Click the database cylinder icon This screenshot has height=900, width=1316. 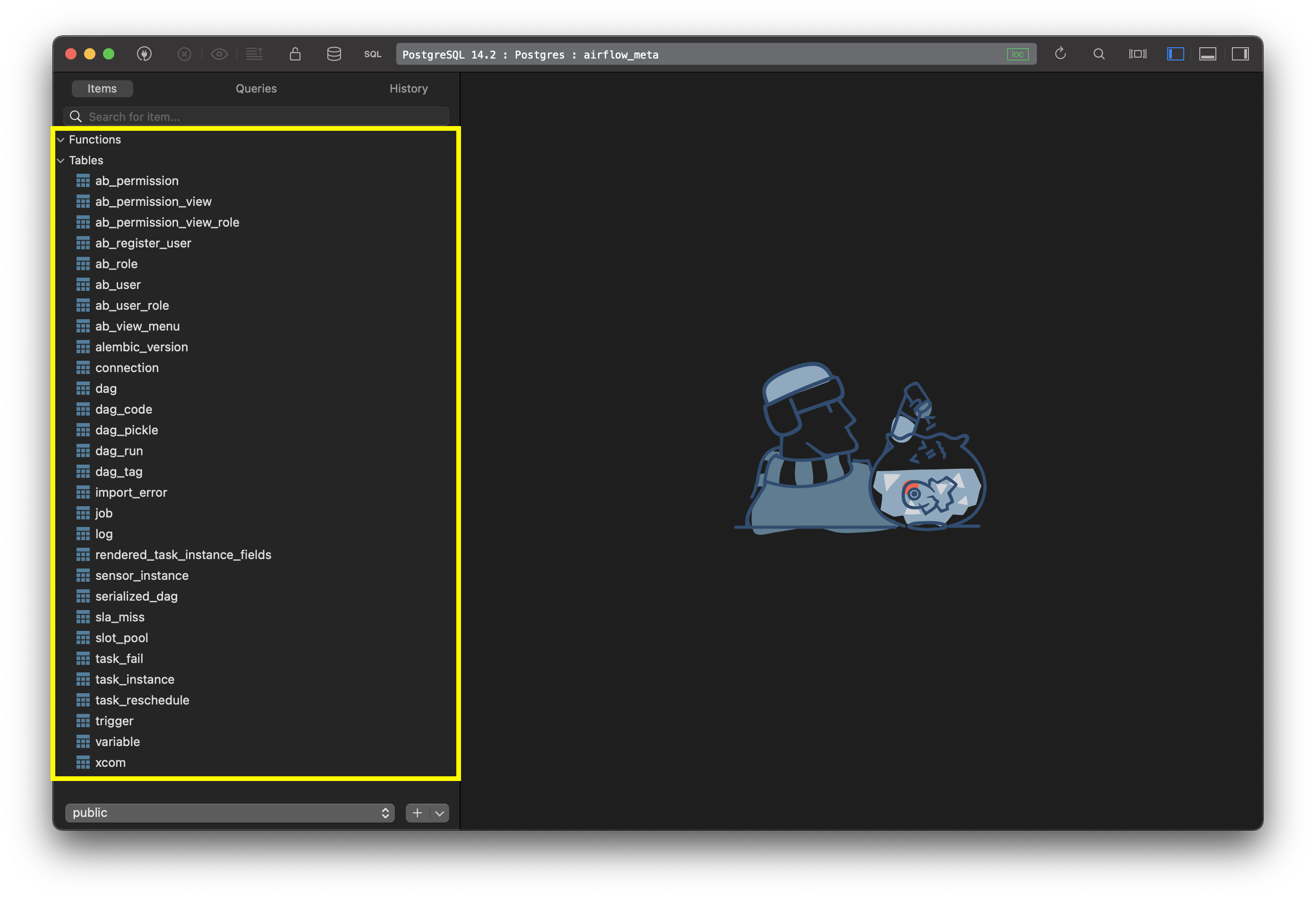[x=334, y=54]
